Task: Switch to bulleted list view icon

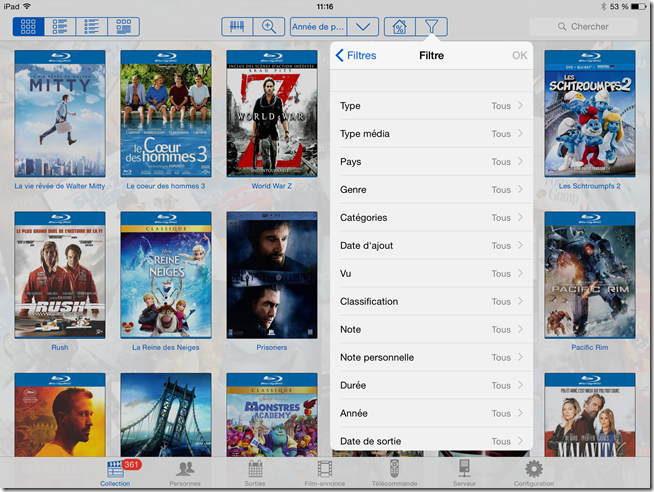Action: [x=92, y=27]
